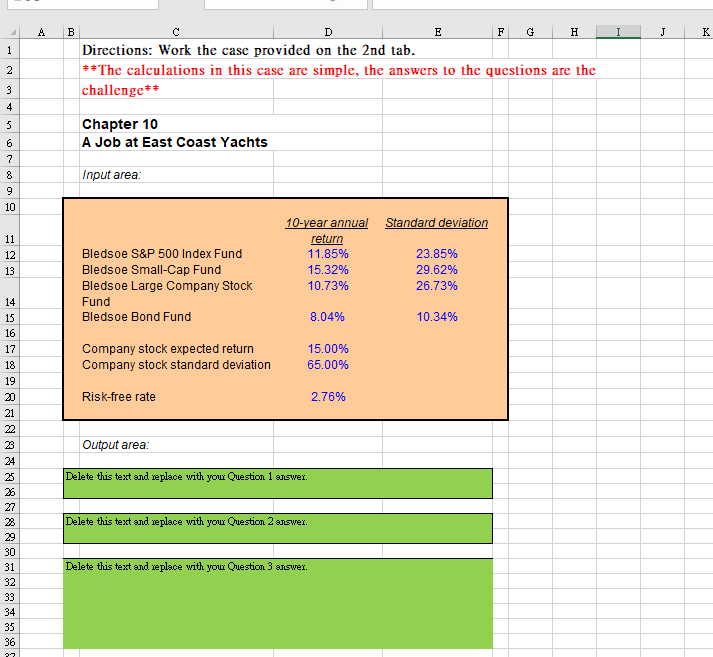Click the Select All corner triangle
The image size is (713, 657).
point(13,32)
